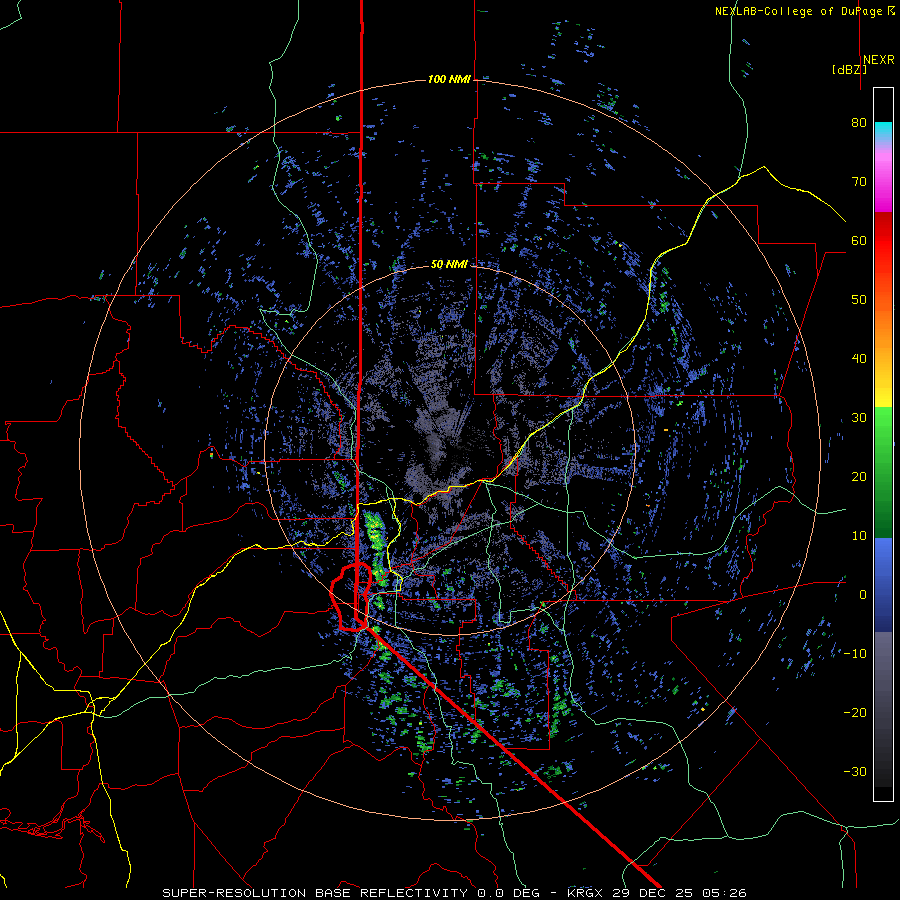Click the 10 value on the dBZ scale

tap(859, 536)
